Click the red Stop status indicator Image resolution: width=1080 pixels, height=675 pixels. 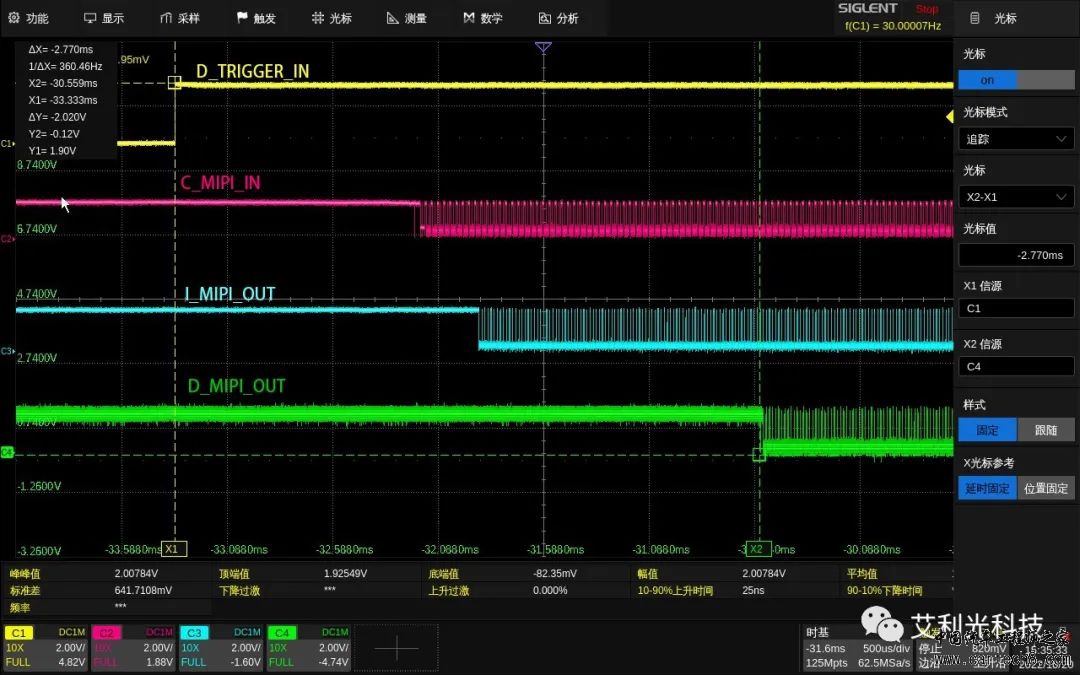(926, 9)
